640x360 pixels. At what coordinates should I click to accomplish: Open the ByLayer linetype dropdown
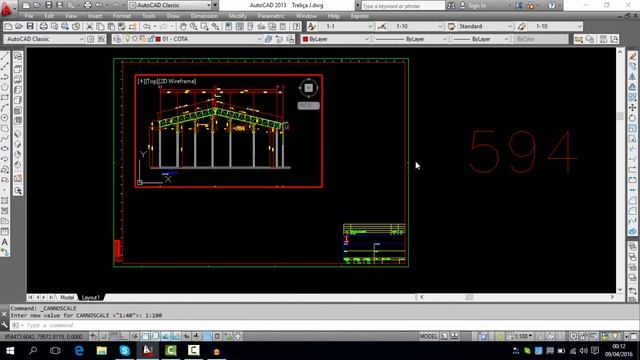[444, 39]
